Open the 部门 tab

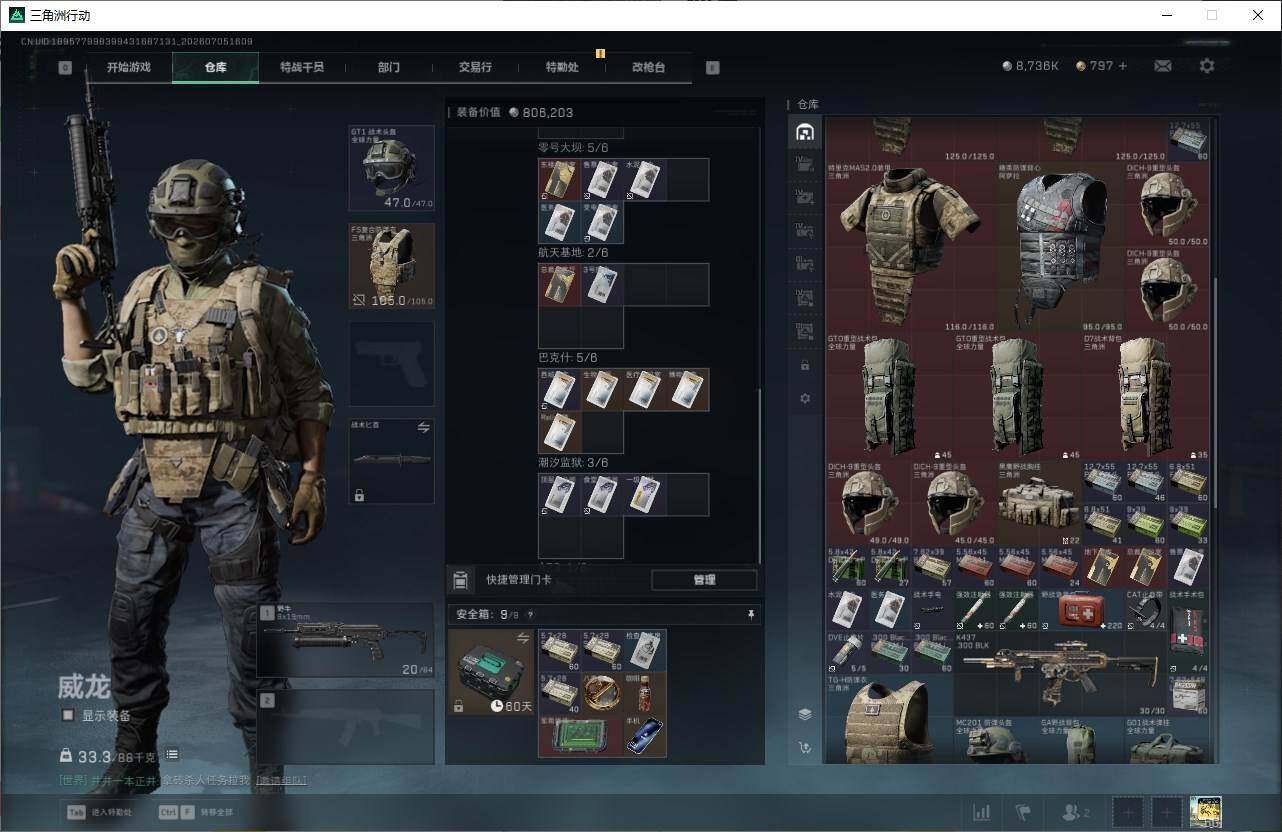tap(389, 68)
